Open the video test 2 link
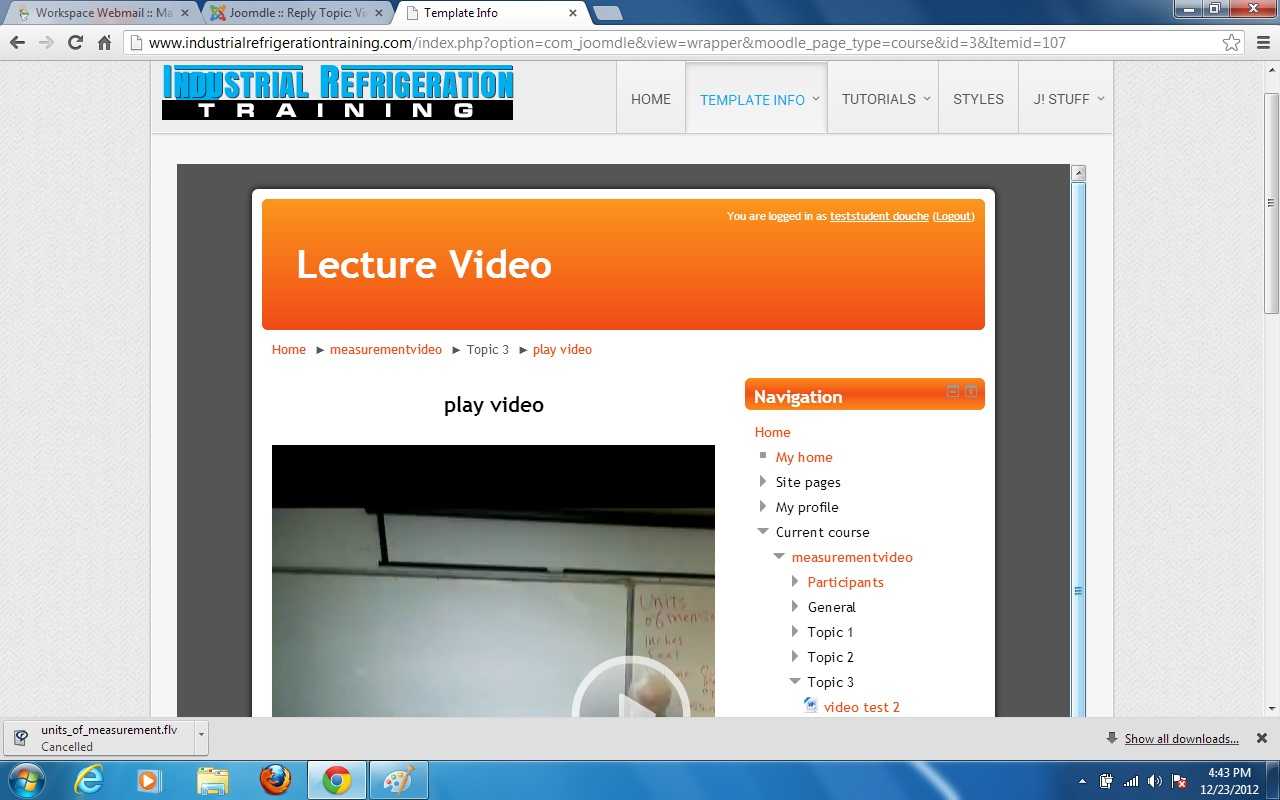The width and height of the screenshot is (1280, 800). point(861,707)
